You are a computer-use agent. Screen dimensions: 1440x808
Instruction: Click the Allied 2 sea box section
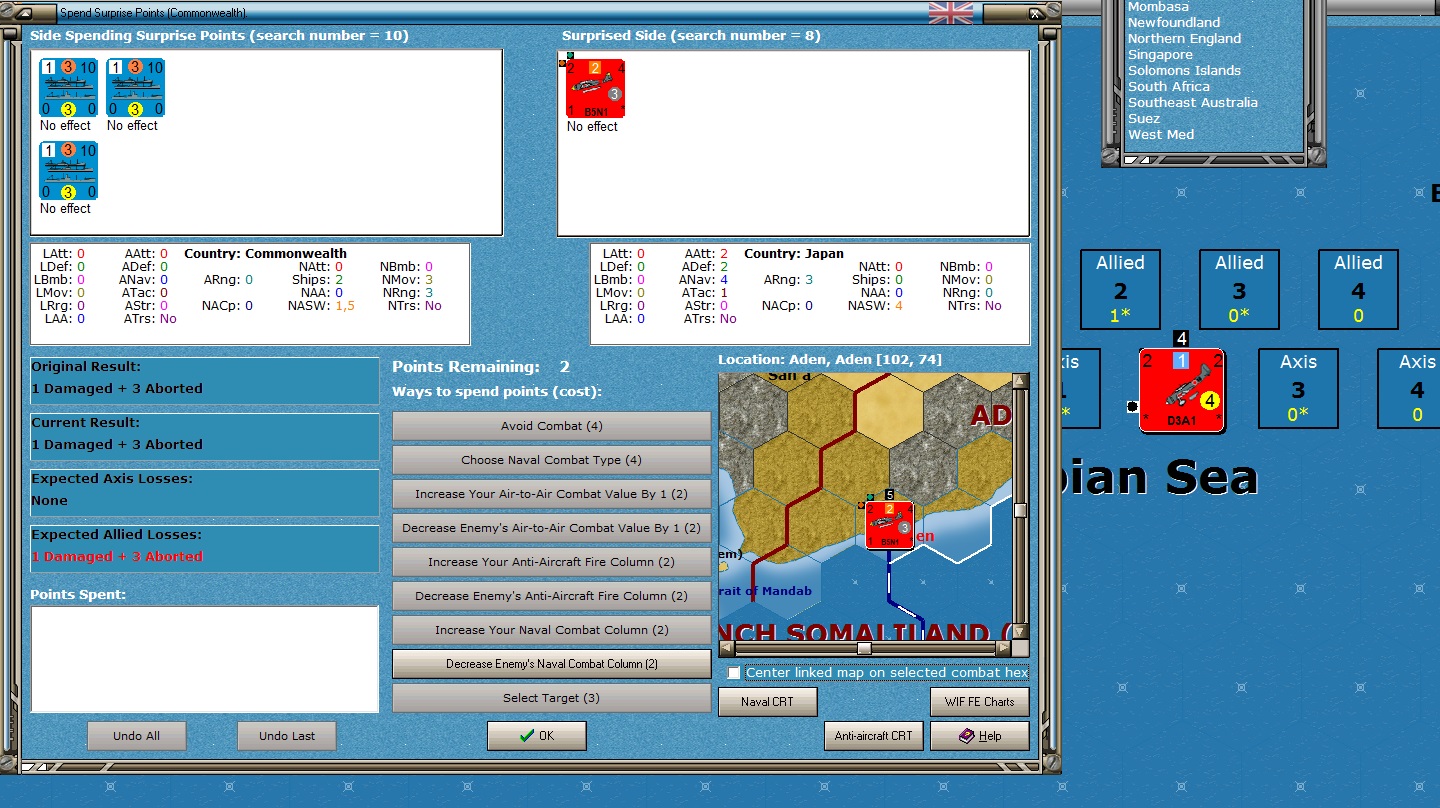[x=1120, y=289]
